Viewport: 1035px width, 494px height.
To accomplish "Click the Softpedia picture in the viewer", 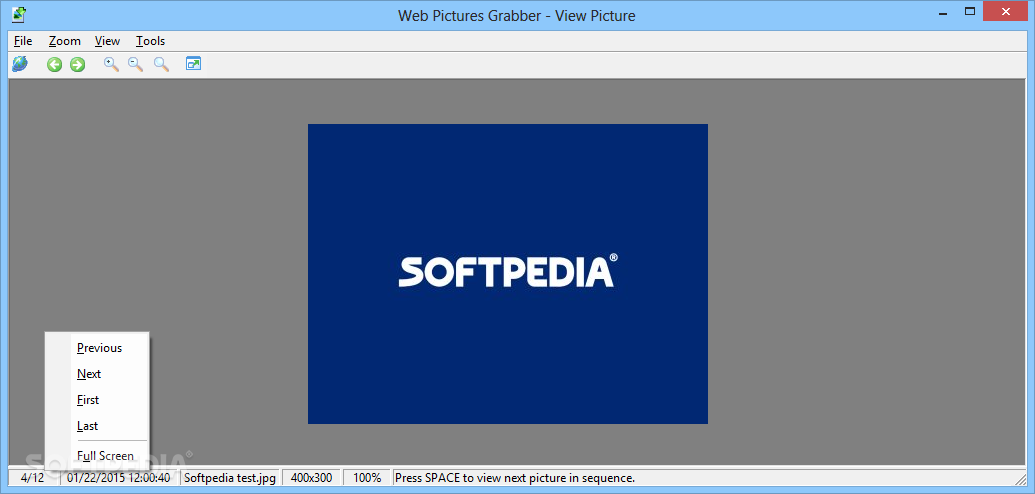I will click(508, 273).
